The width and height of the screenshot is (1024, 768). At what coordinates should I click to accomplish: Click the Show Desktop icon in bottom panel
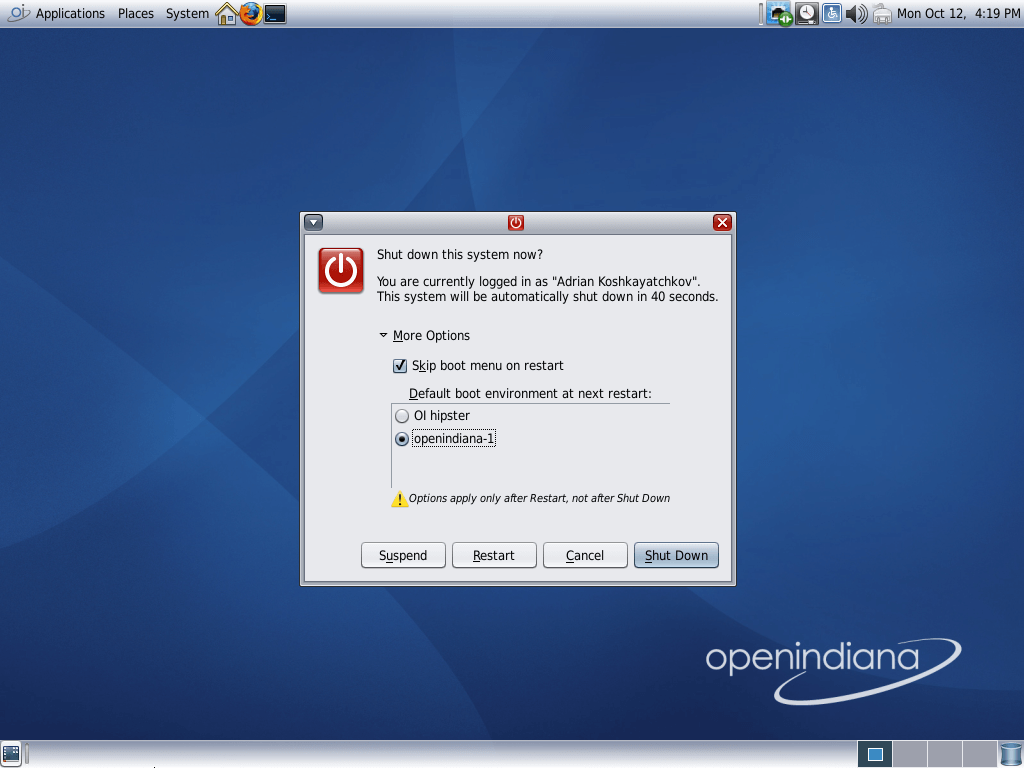pyautogui.click(x=11, y=754)
